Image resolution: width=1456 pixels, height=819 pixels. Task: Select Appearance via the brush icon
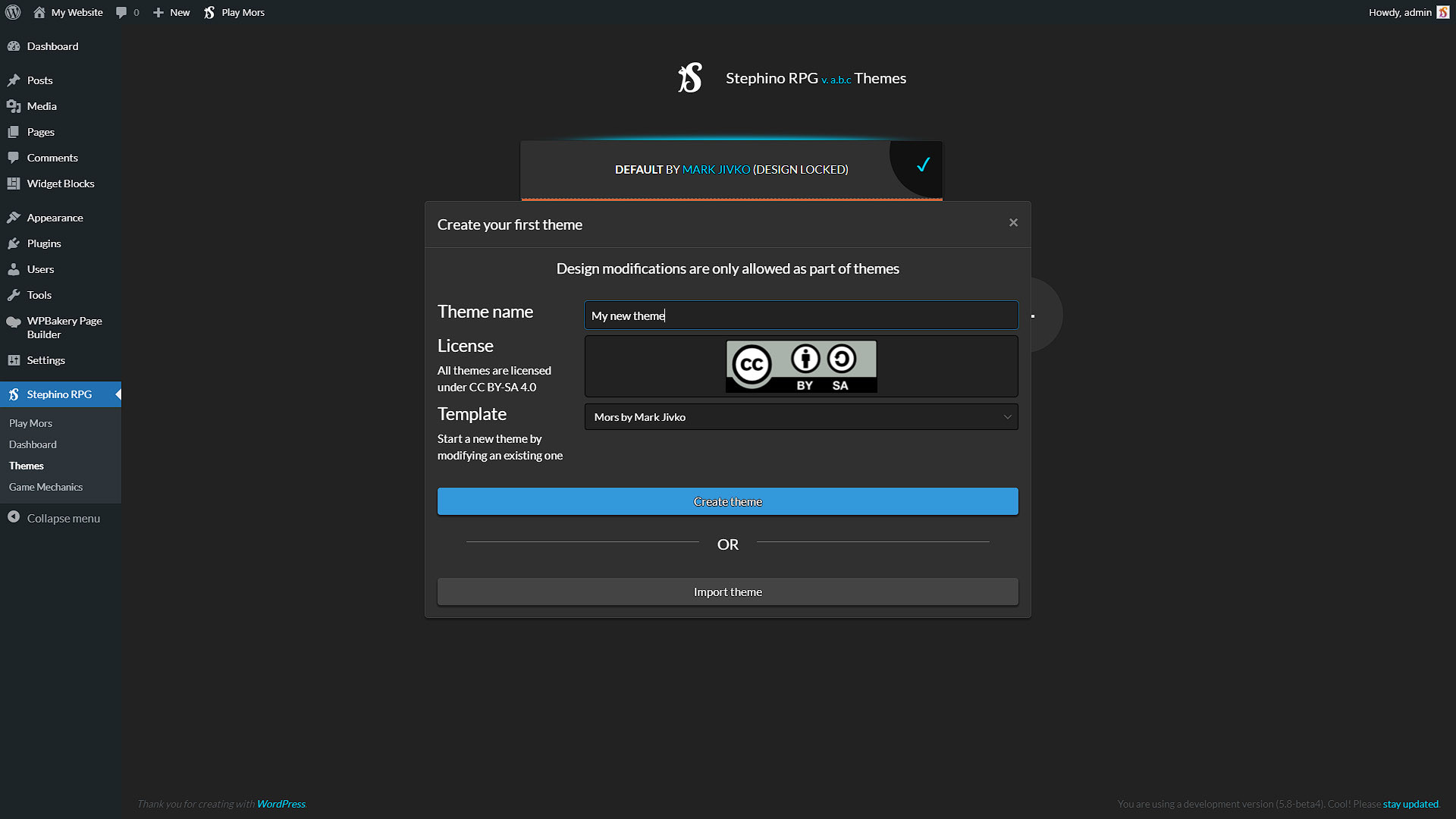click(x=14, y=218)
